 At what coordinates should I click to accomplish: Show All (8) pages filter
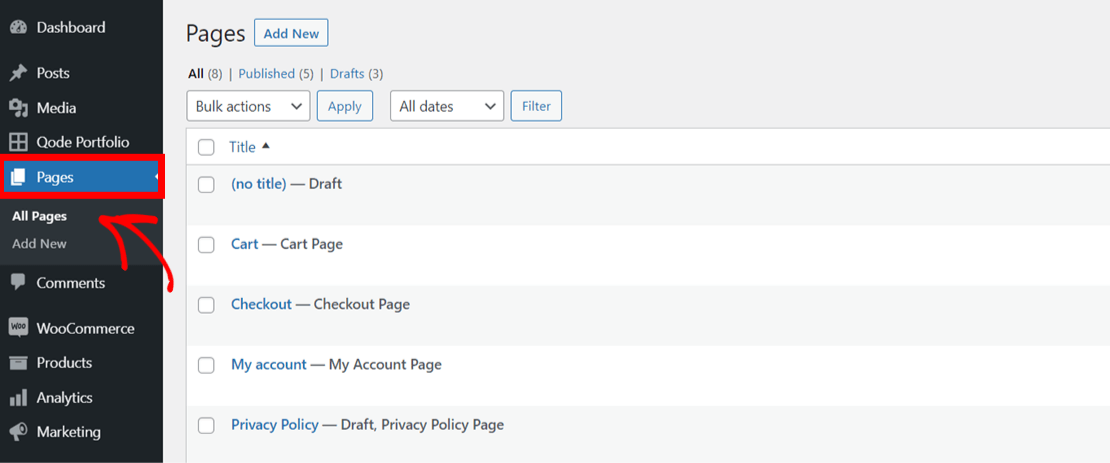[x=205, y=74]
